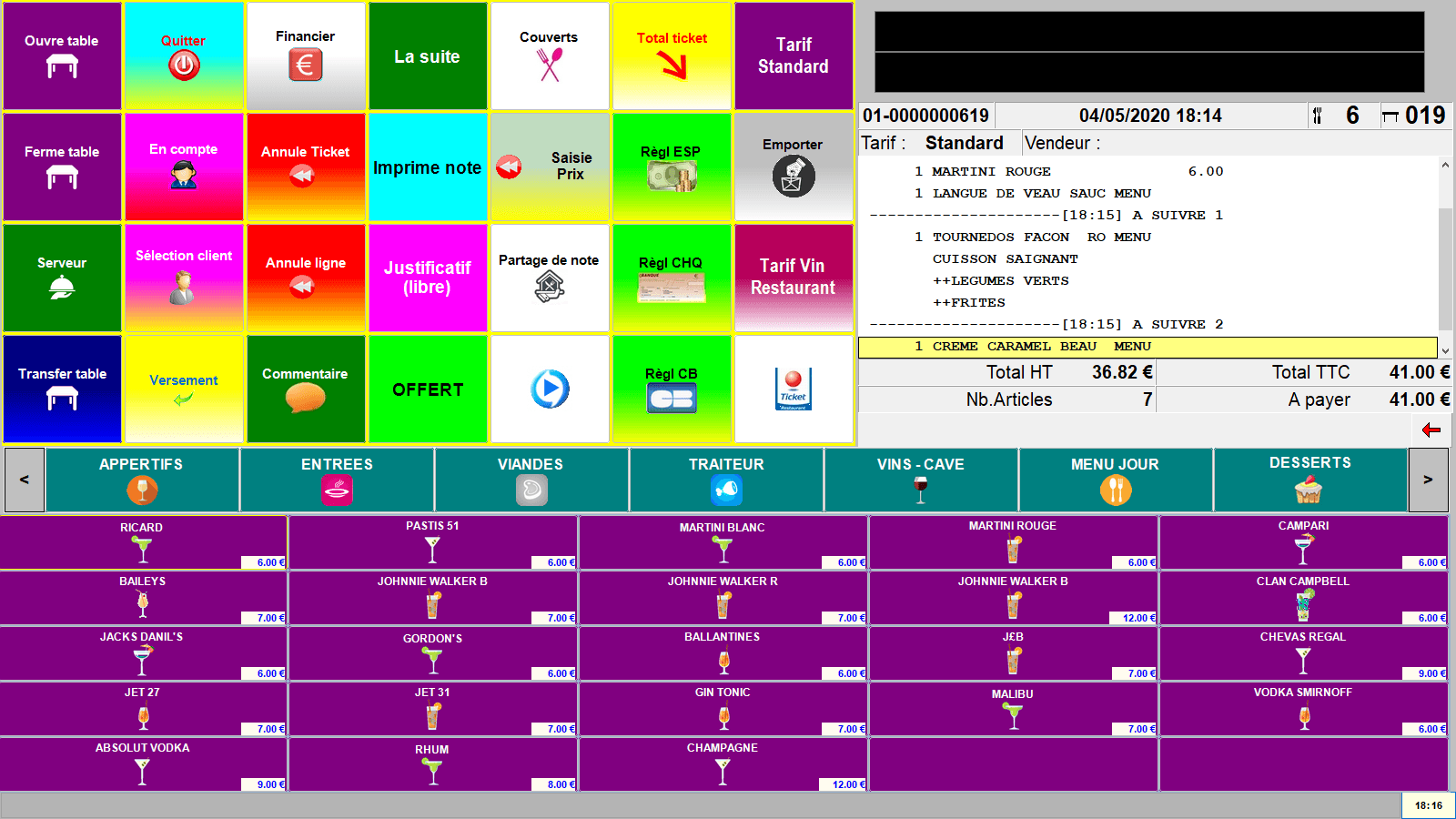Pay with Ticket Restaurant voucher
1456x819 pixels.
point(794,389)
